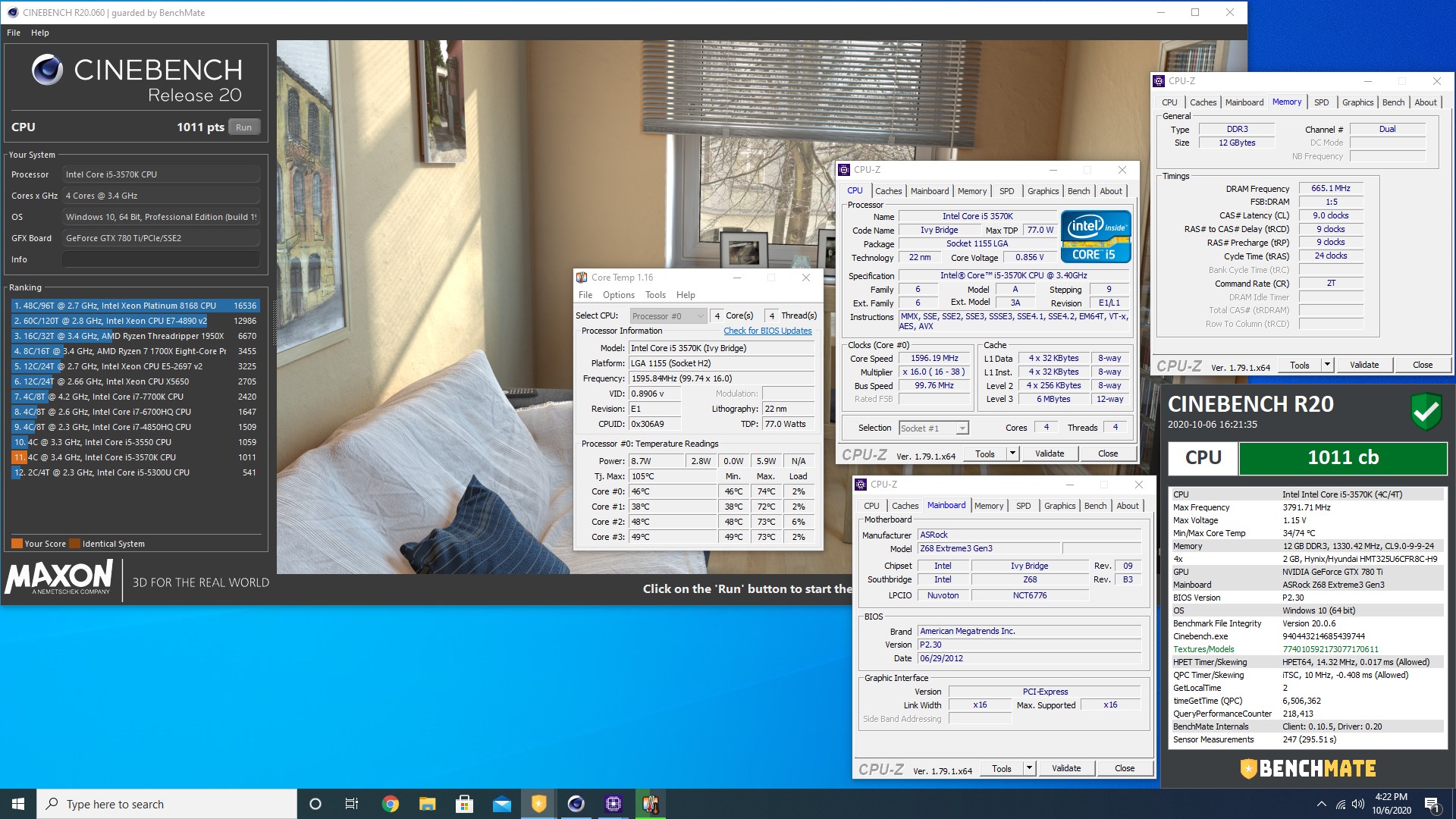Launch Google Chrome from the taskbar

(x=390, y=804)
